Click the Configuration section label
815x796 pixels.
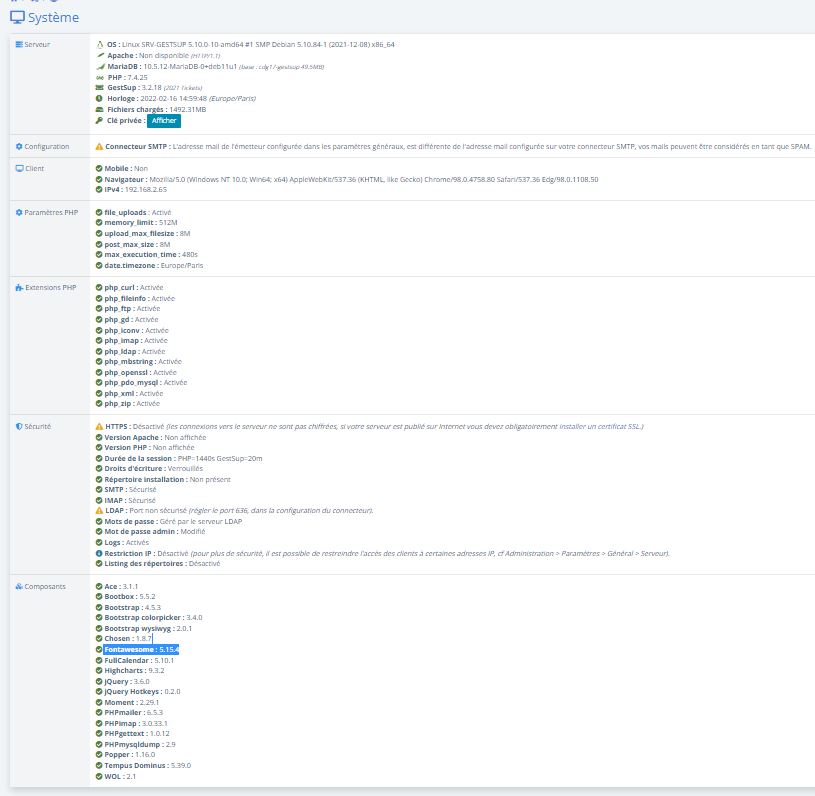pos(47,147)
